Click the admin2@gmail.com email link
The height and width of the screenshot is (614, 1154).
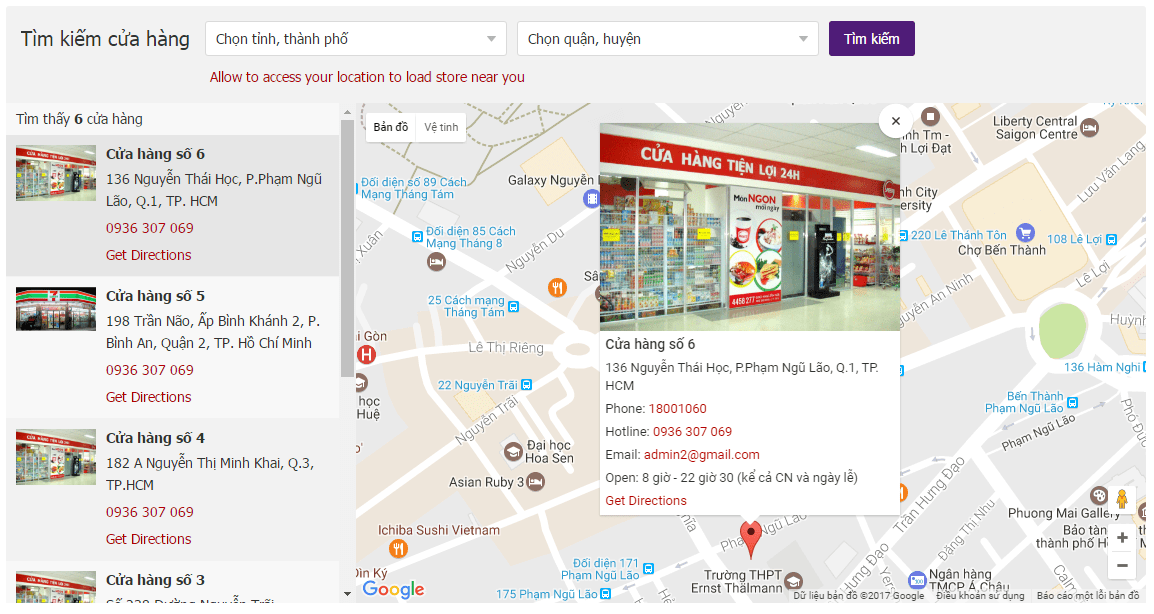click(x=701, y=455)
